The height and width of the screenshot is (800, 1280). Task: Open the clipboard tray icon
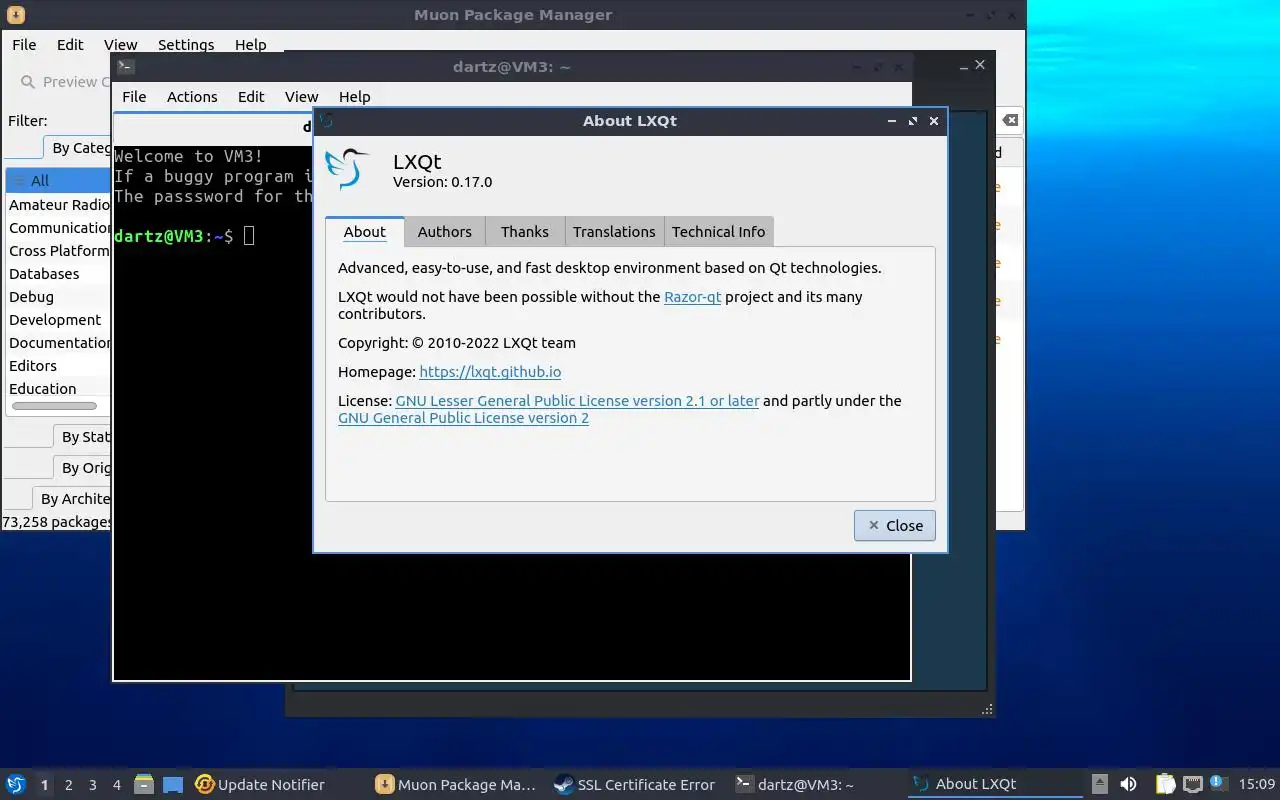click(x=1165, y=784)
